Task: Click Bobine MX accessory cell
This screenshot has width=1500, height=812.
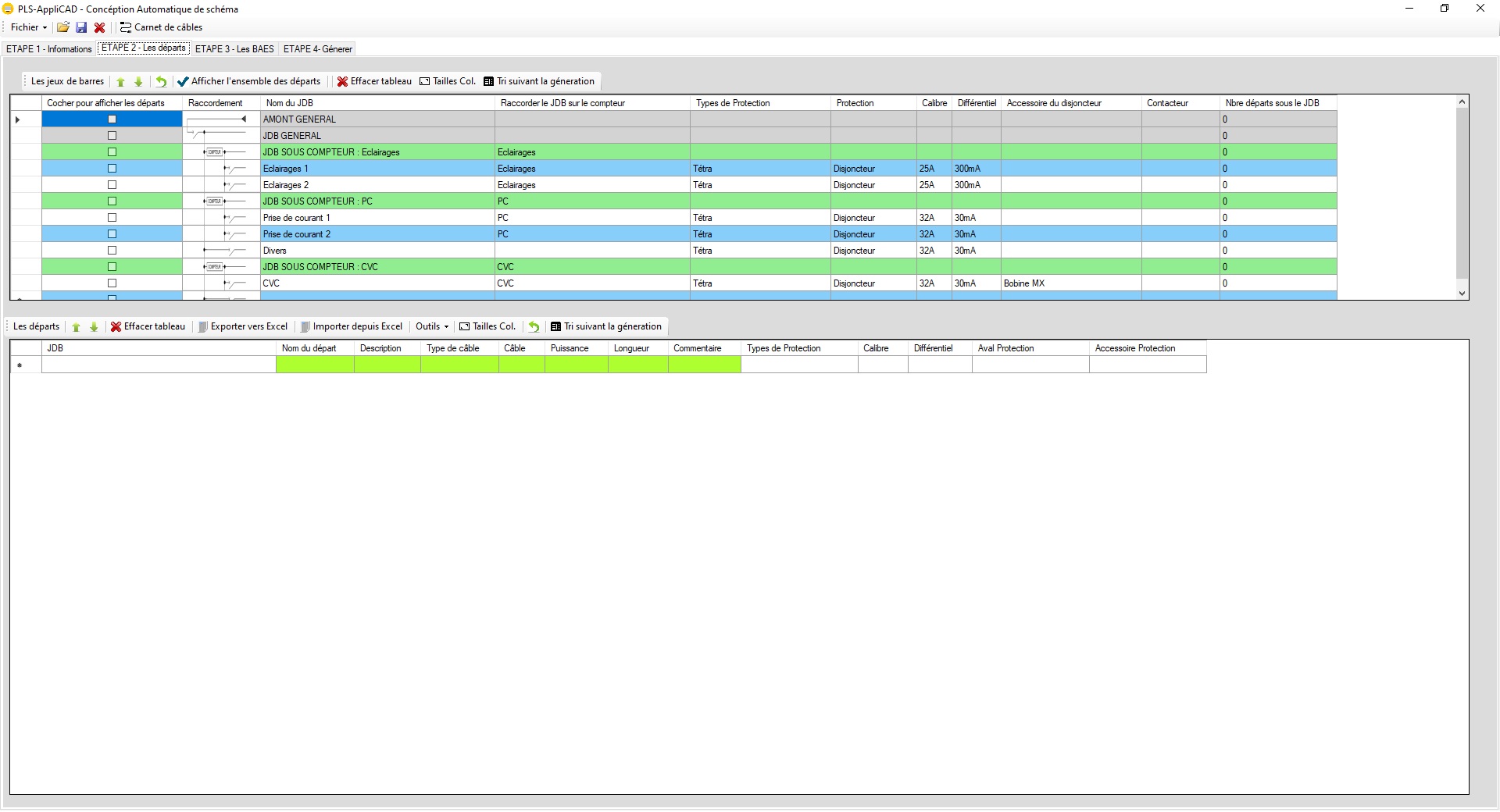Action: pyautogui.click(x=1071, y=283)
